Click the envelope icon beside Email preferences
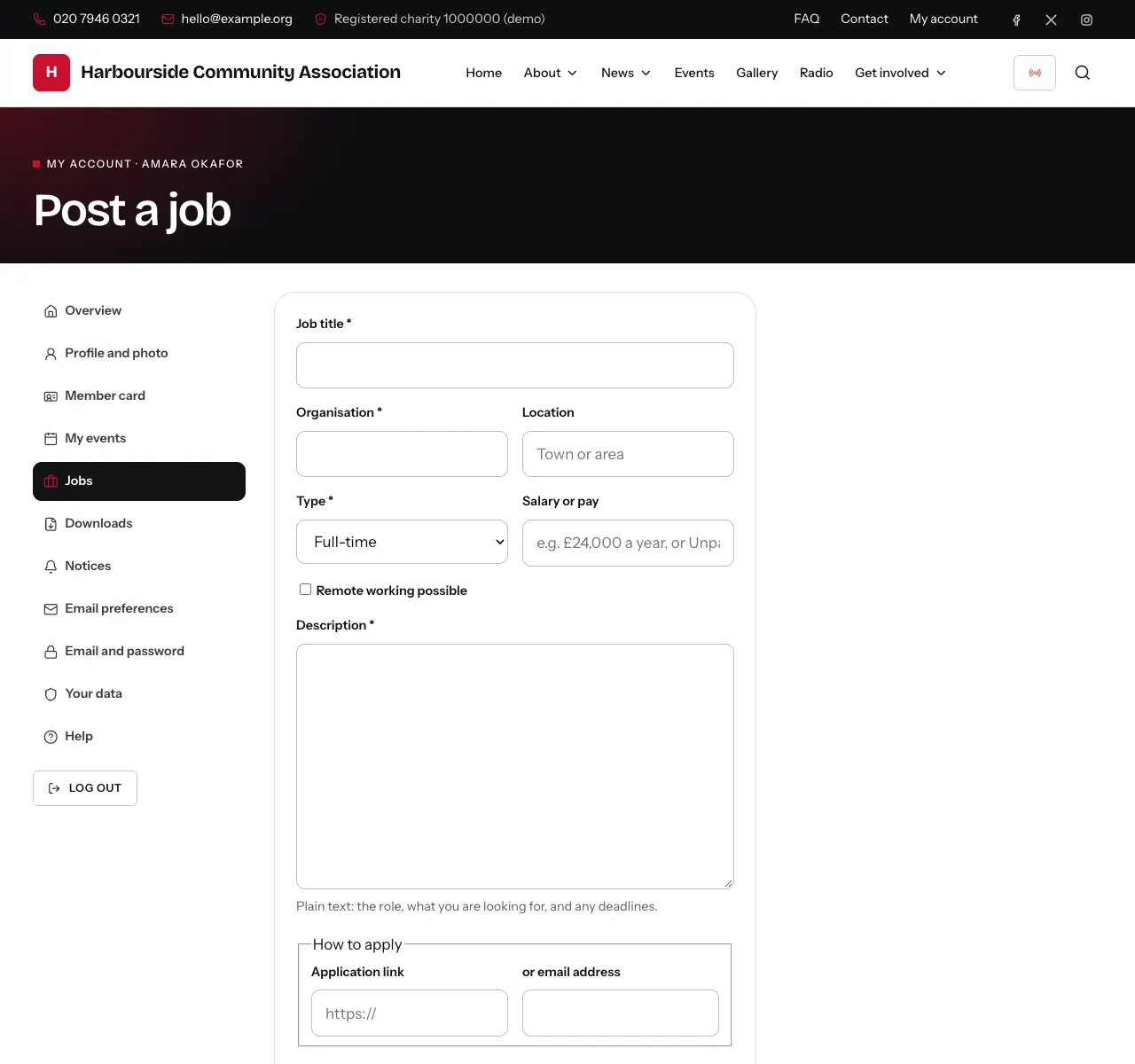The width and height of the screenshot is (1135, 1064). (51, 609)
